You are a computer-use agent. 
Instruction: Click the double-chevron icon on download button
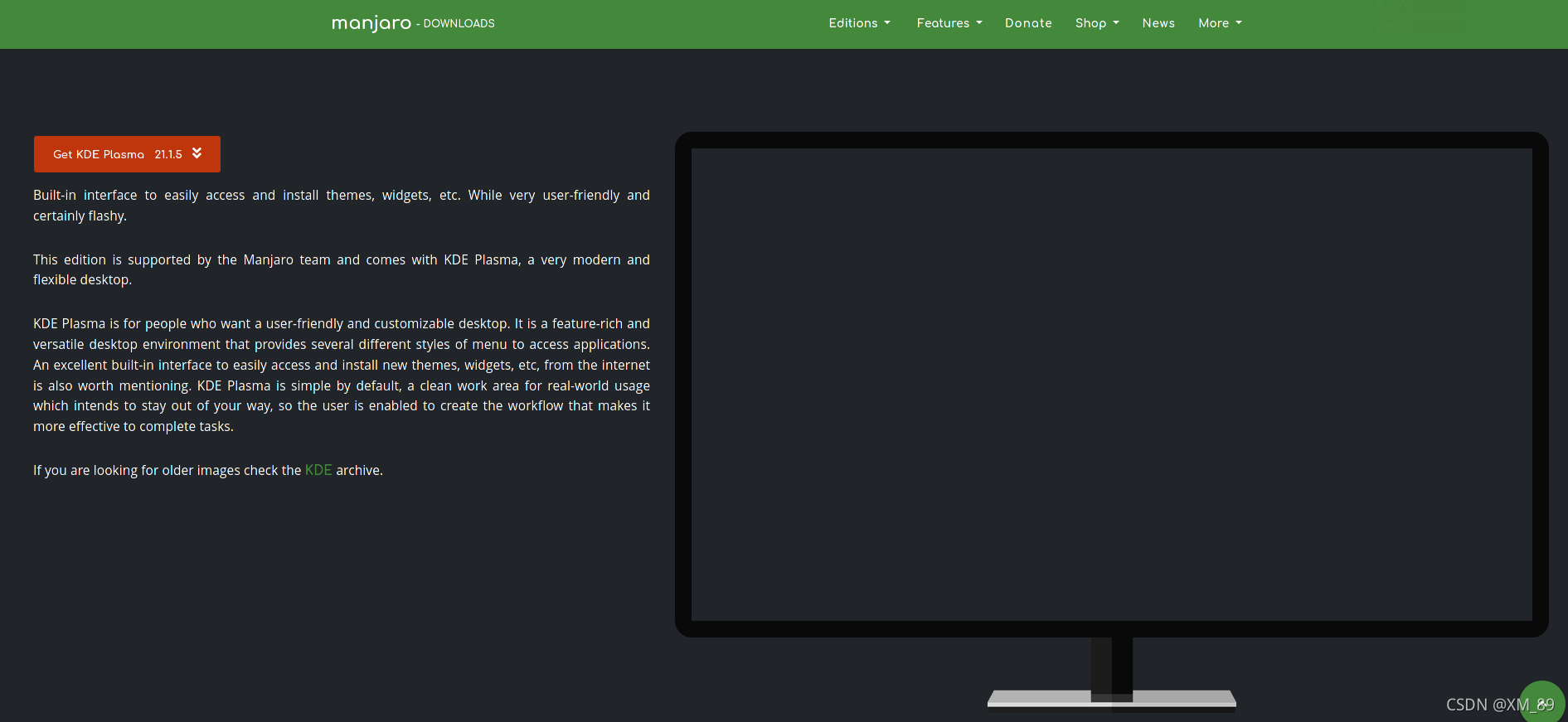197,153
